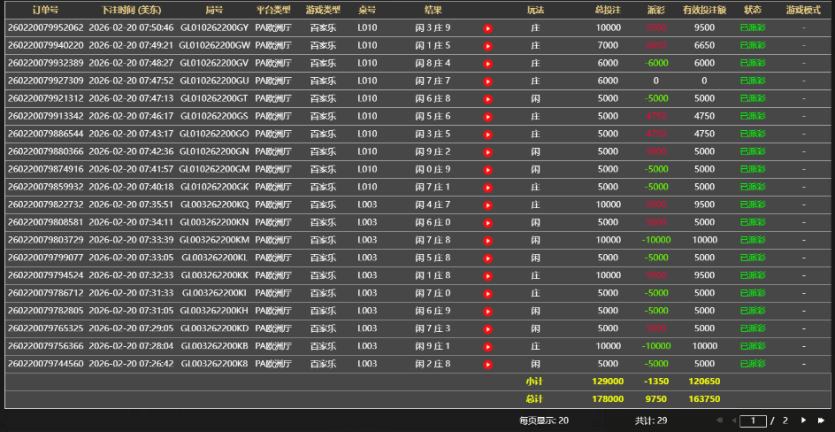Play video replay for order 260220079952062

[x=488, y=28]
